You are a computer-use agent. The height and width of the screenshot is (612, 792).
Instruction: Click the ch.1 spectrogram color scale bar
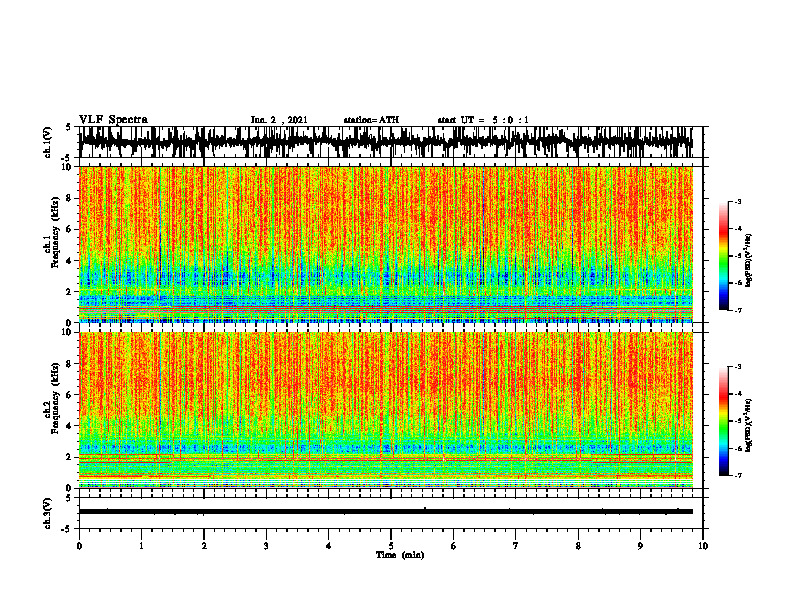[x=723, y=256]
